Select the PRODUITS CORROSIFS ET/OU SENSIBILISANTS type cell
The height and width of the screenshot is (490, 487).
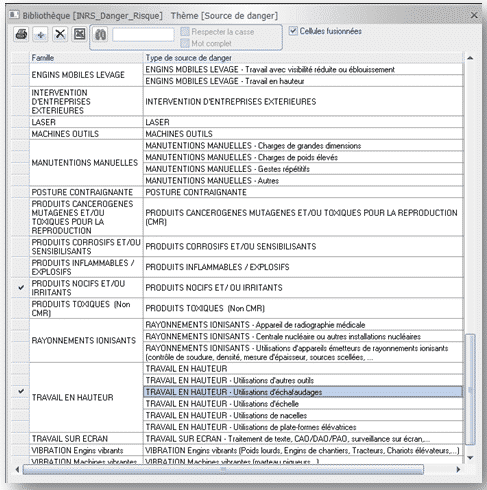303,247
